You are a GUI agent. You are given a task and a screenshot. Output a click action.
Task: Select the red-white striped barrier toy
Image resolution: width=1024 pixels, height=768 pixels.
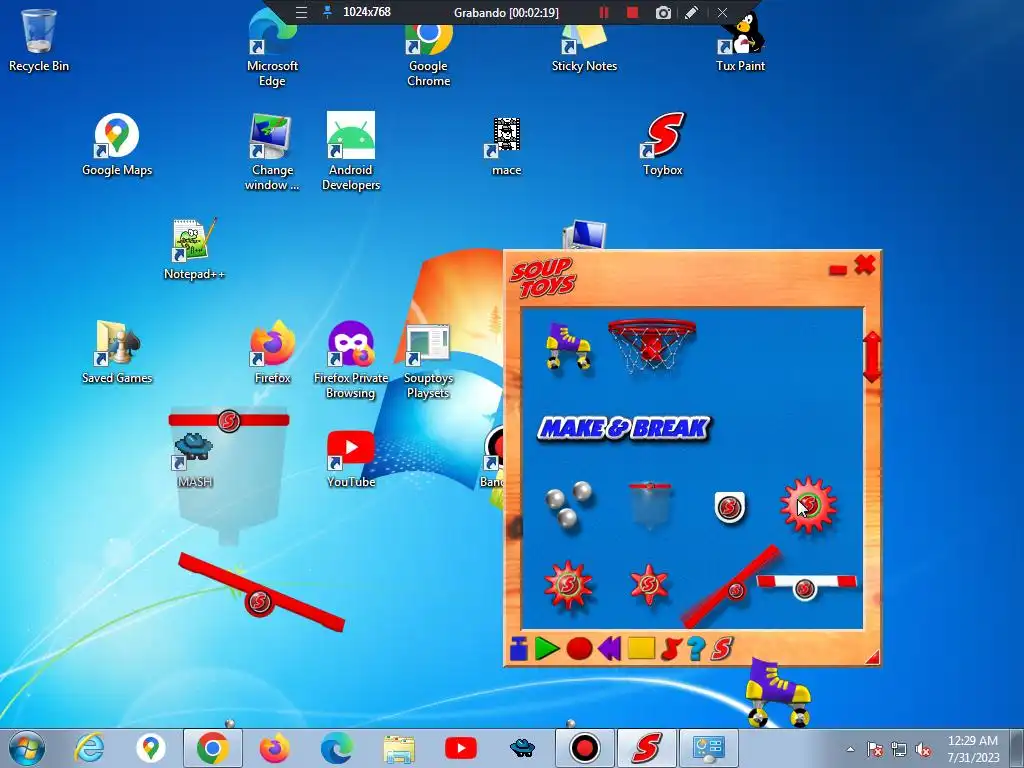click(x=806, y=585)
